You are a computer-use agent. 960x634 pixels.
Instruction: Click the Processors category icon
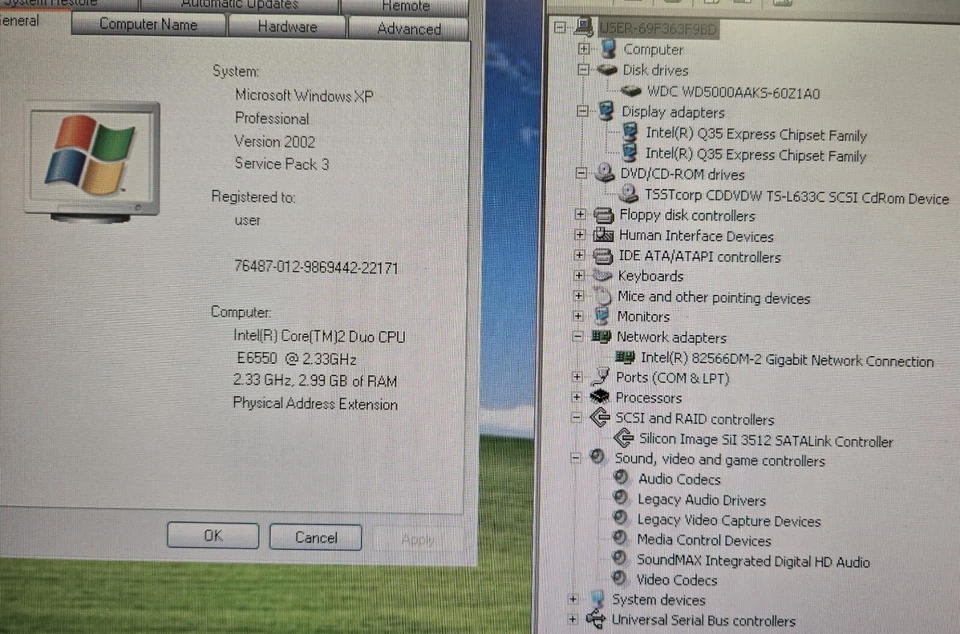600,397
